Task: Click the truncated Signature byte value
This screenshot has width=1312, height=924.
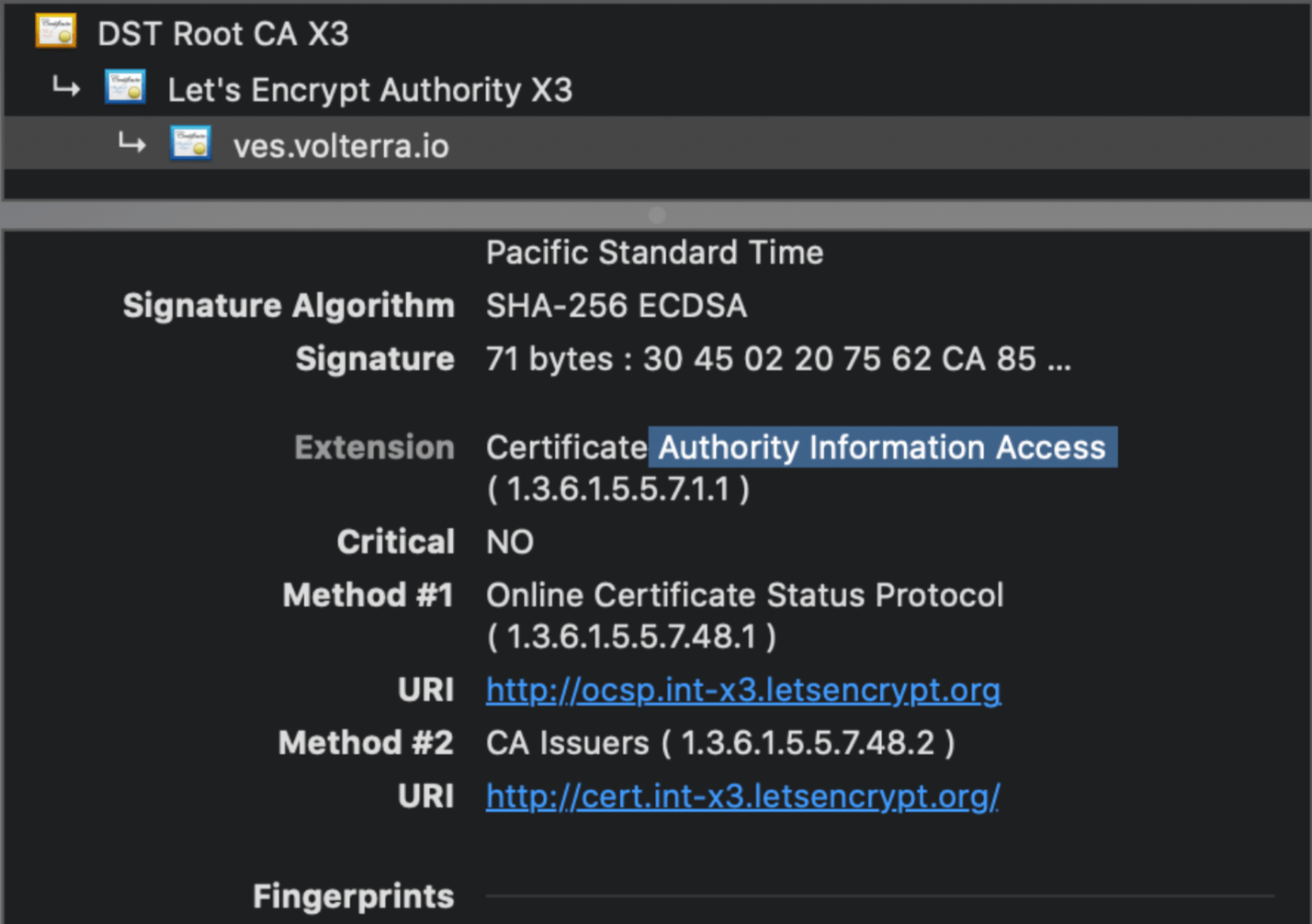Action: click(x=777, y=359)
